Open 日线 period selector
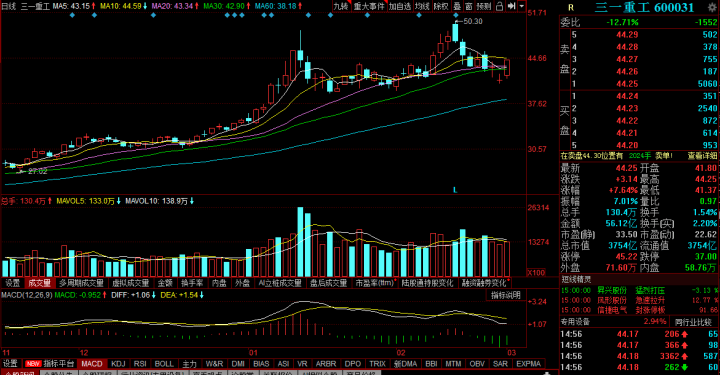 (x=8, y=6)
